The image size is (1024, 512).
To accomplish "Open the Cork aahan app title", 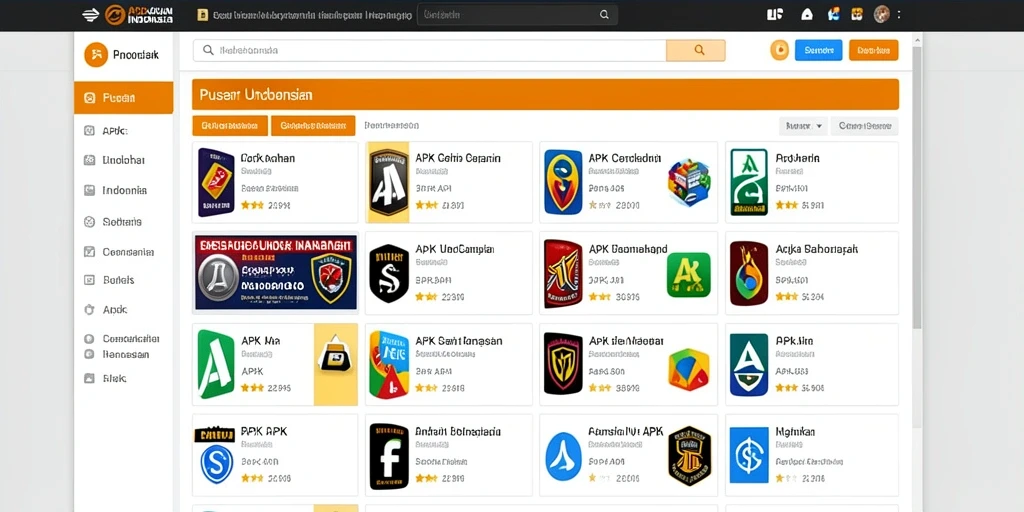I will tap(268, 158).
